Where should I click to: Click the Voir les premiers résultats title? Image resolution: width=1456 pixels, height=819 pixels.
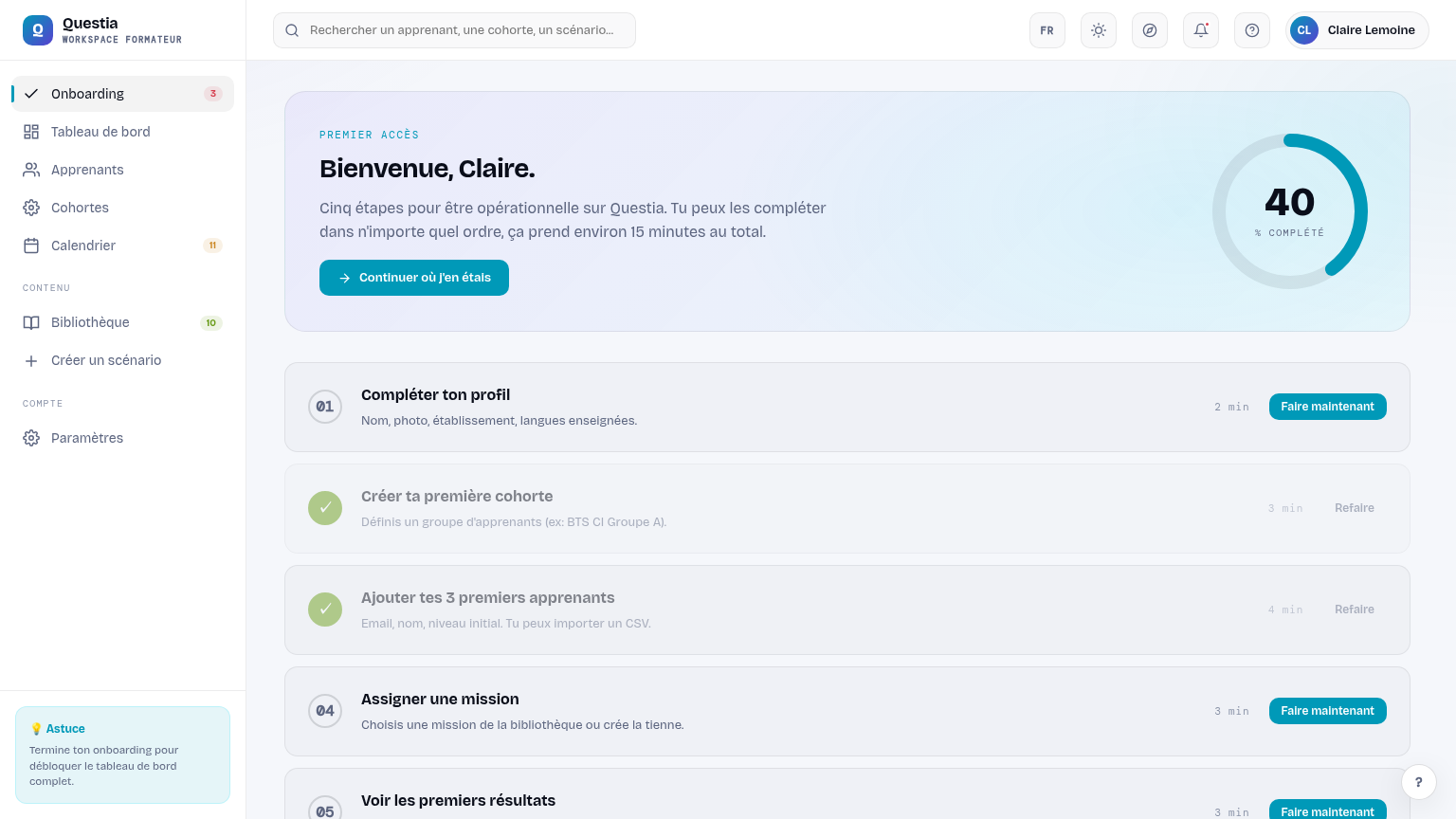pyautogui.click(x=458, y=801)
